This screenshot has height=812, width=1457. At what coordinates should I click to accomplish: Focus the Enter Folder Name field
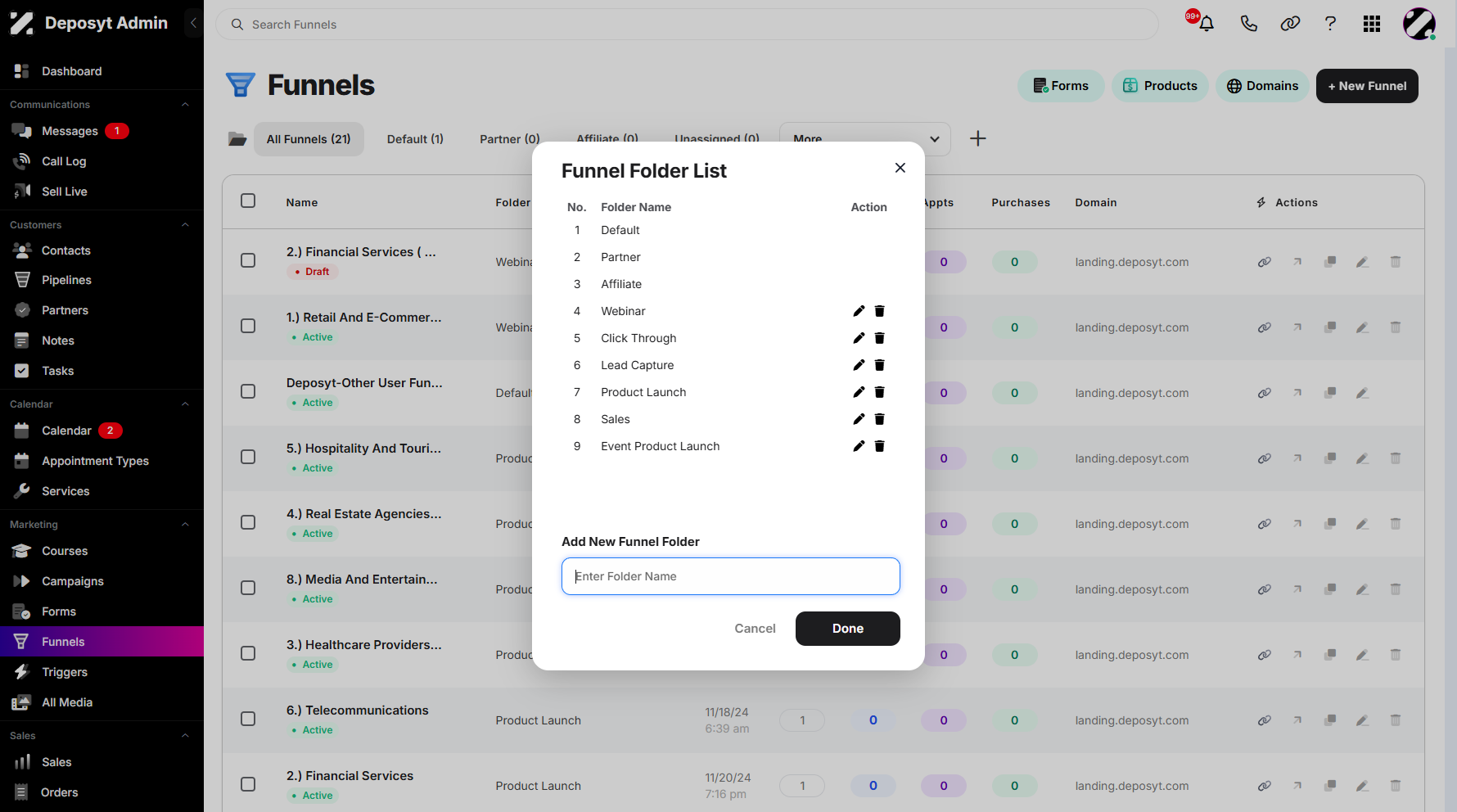(731, 576)
